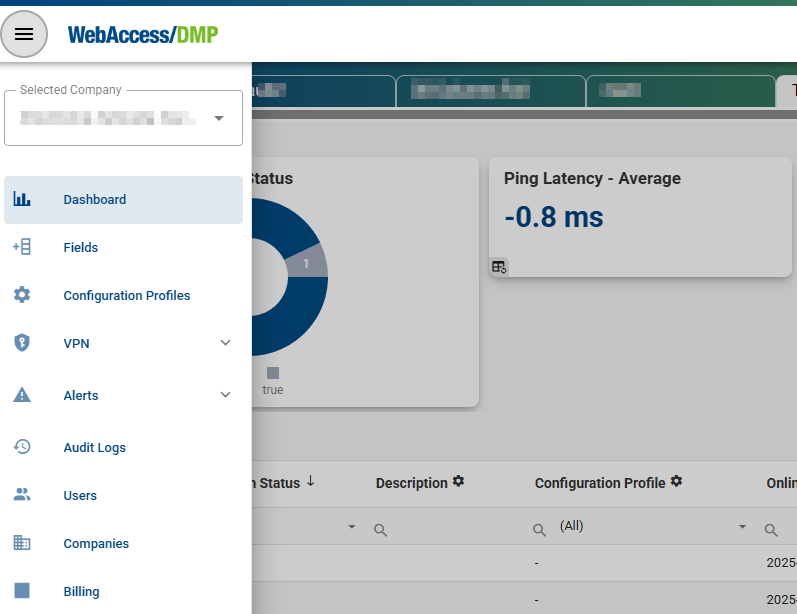Click the Configuration Profile column settings gear
This screenshot has width=797, height=614.
676,482
